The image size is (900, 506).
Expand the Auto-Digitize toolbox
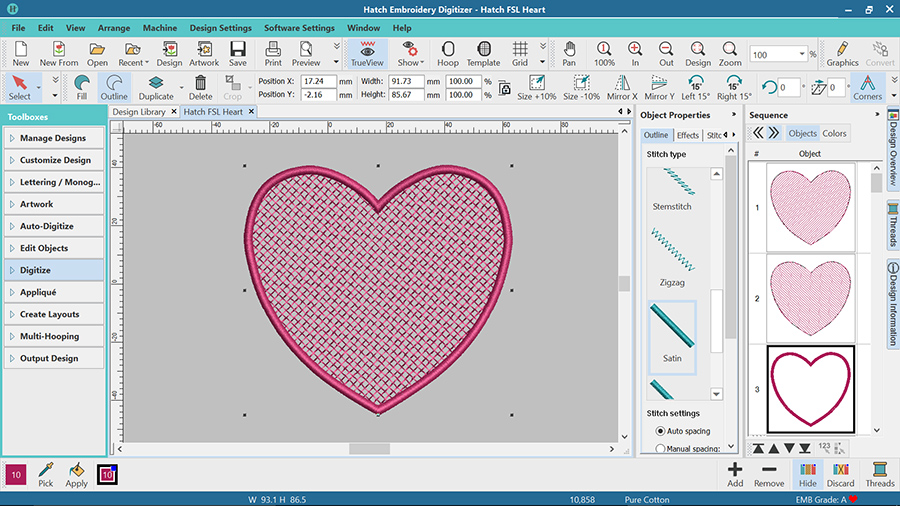point(54,226)
